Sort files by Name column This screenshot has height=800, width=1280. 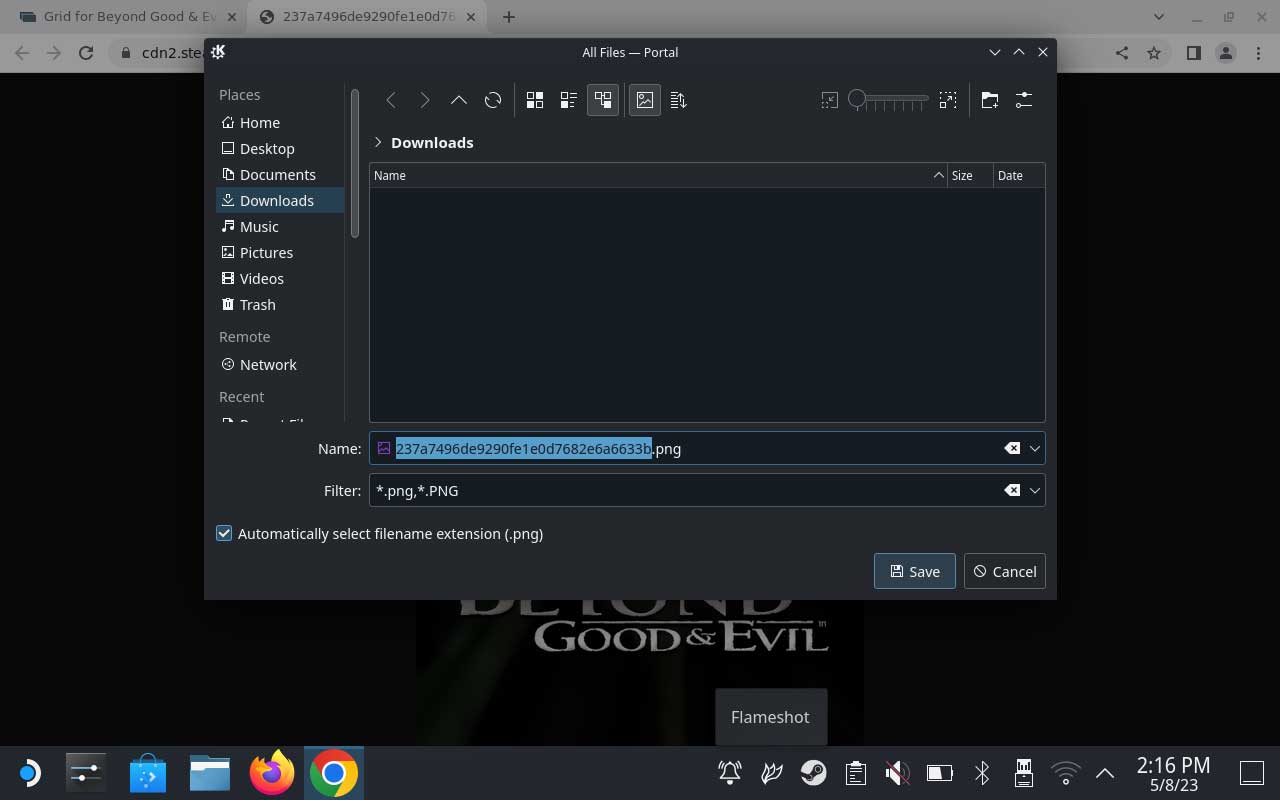[658, 175]
